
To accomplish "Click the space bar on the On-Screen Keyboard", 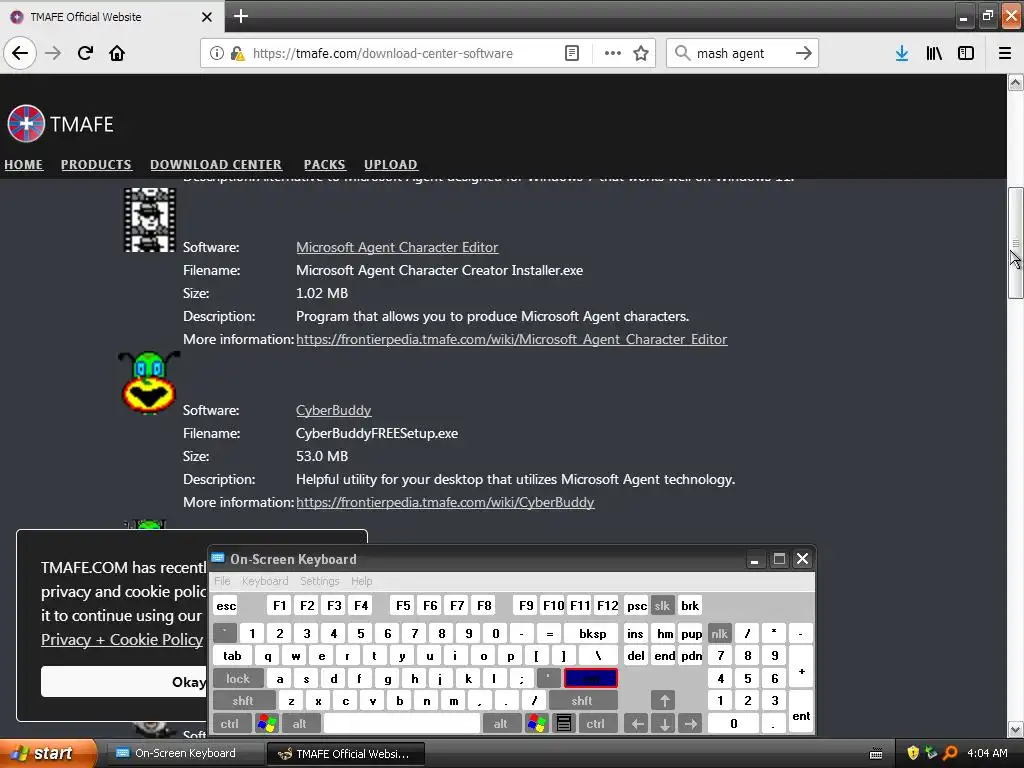I will [x=402, y=724].
